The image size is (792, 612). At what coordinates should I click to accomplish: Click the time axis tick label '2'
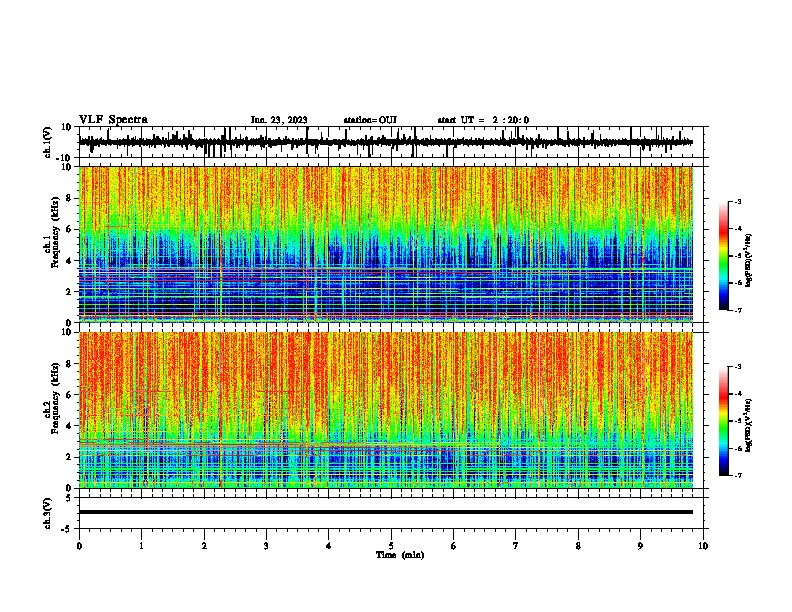[x=204, y=546]
